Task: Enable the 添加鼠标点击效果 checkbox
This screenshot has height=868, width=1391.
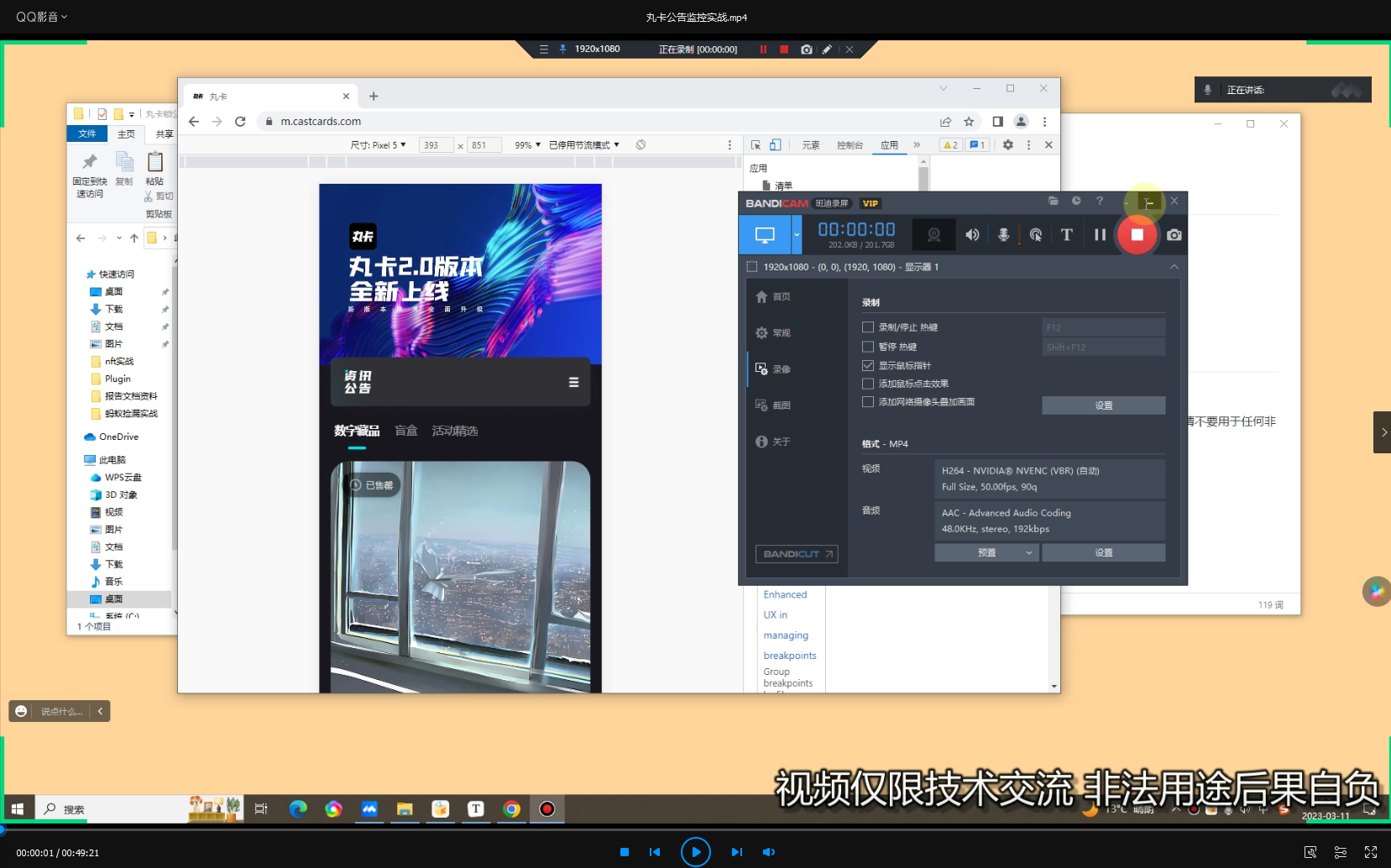Action: [868, 384]
